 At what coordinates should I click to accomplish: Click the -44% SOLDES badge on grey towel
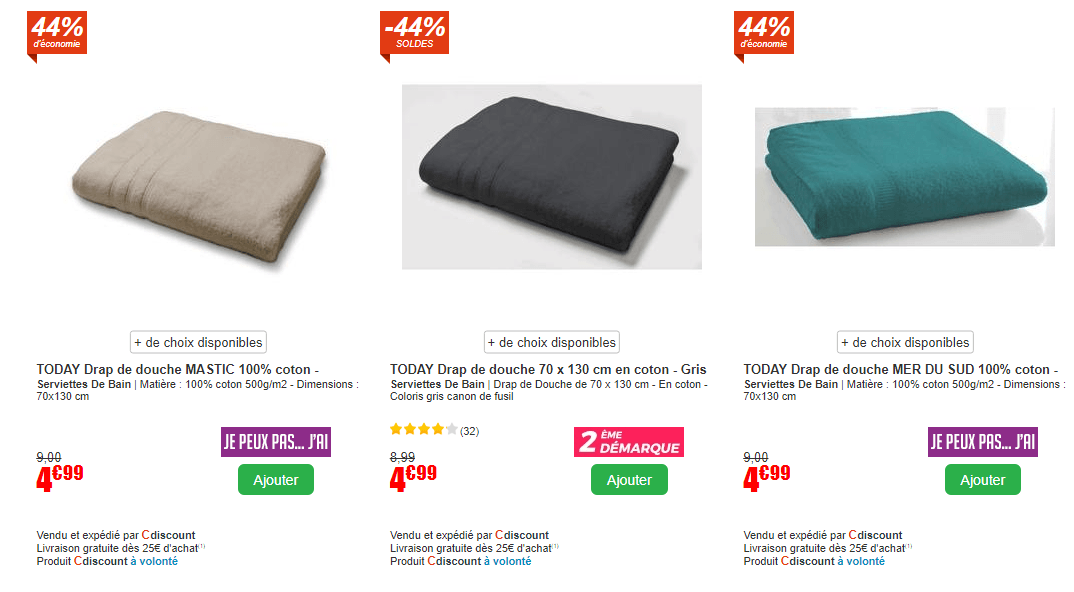coord(414,32)
